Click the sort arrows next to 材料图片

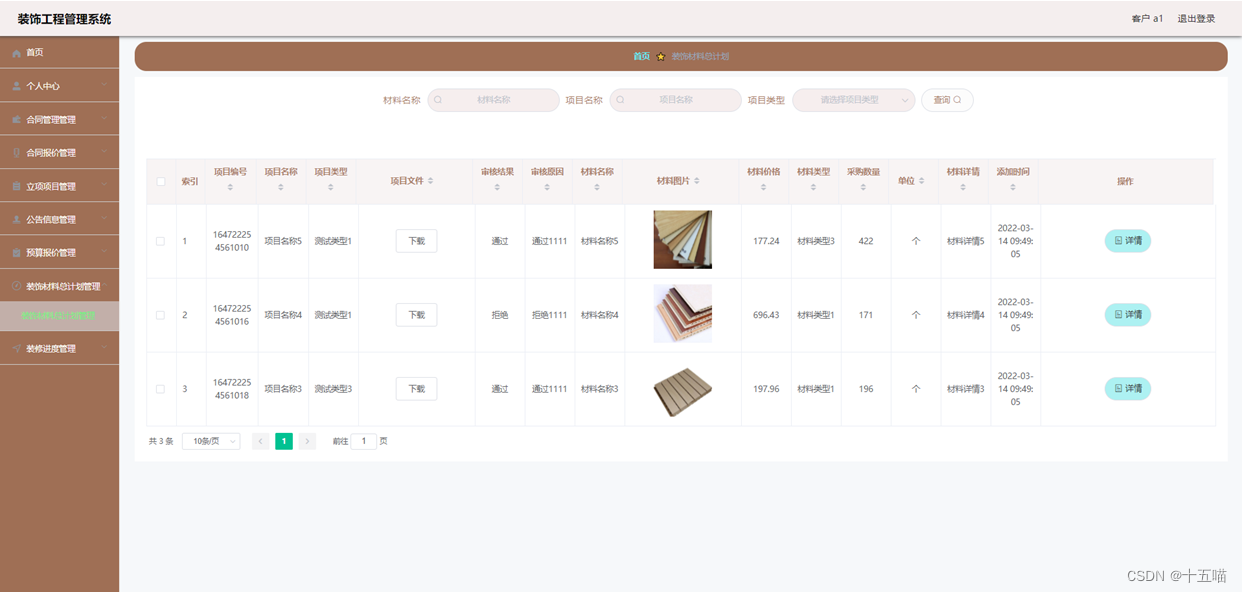point(697,181)
